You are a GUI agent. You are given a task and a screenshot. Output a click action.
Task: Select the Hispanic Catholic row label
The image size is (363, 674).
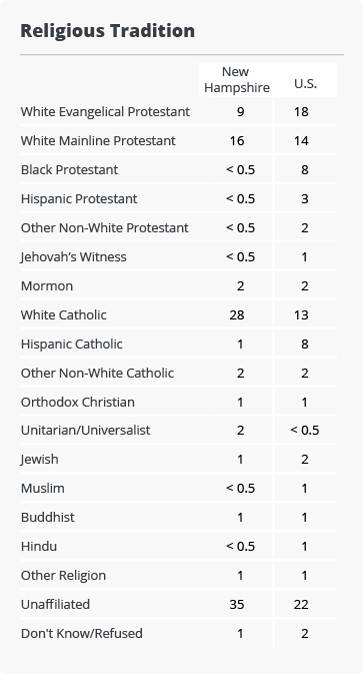72,344
